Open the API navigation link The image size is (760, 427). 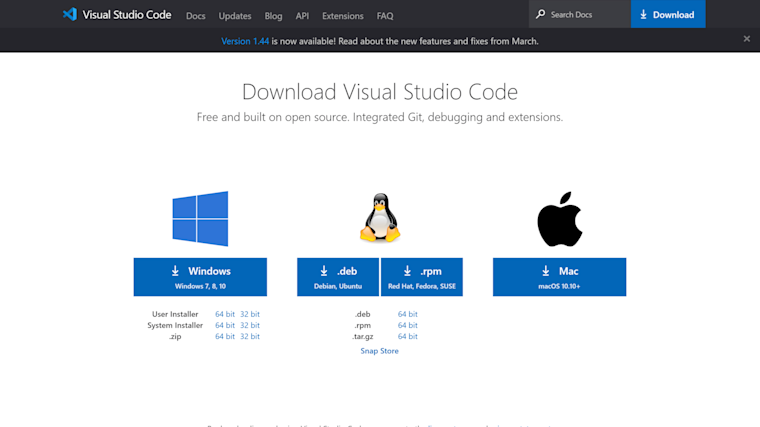tap(302, 16)
